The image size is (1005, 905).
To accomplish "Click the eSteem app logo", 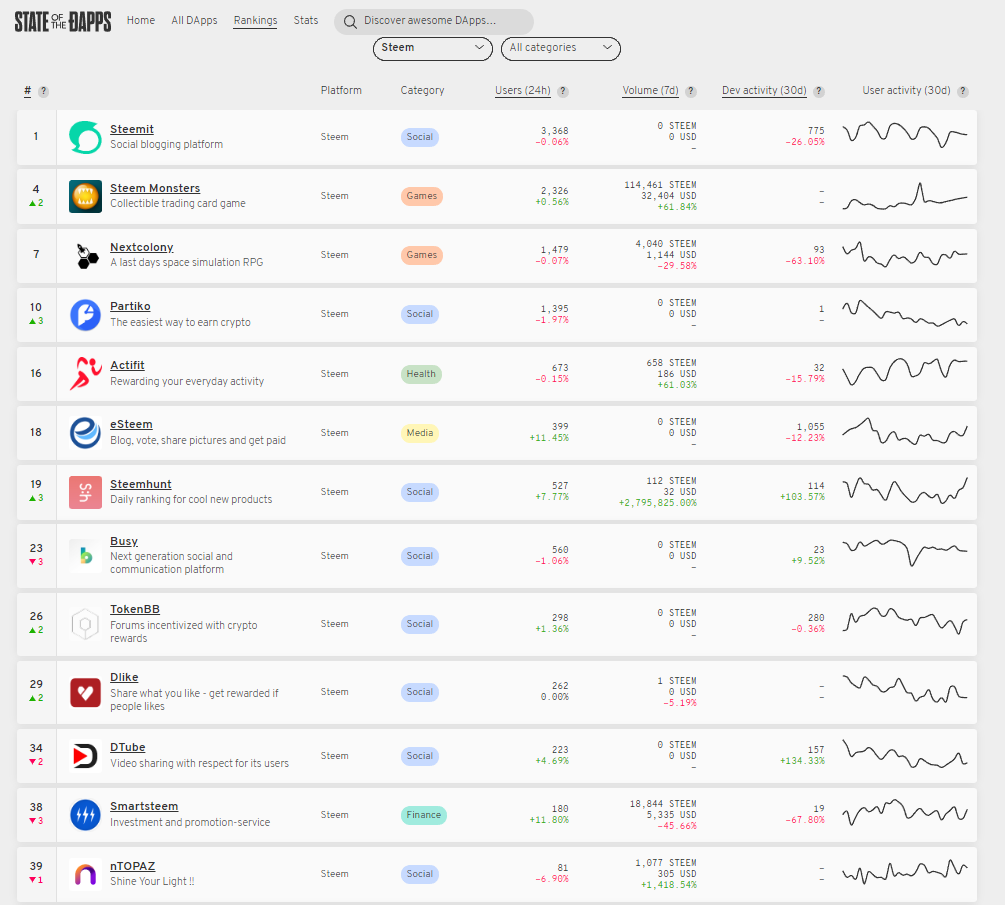I will pyautogui.click(x=85, y=433).
